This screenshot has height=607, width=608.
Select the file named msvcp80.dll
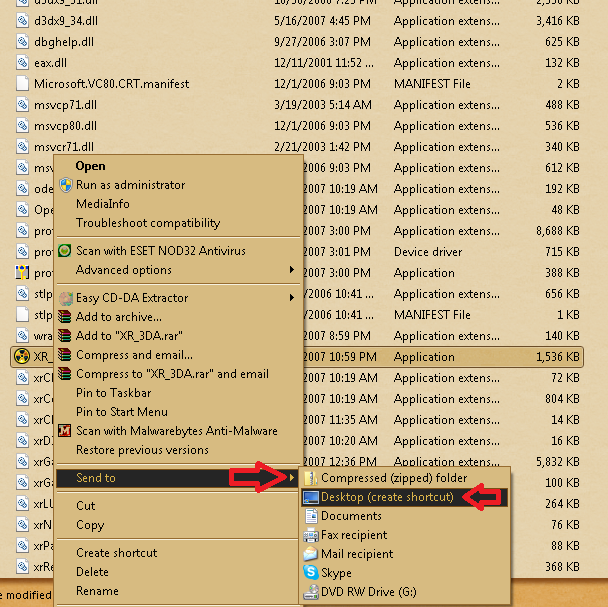click(66, 126)
